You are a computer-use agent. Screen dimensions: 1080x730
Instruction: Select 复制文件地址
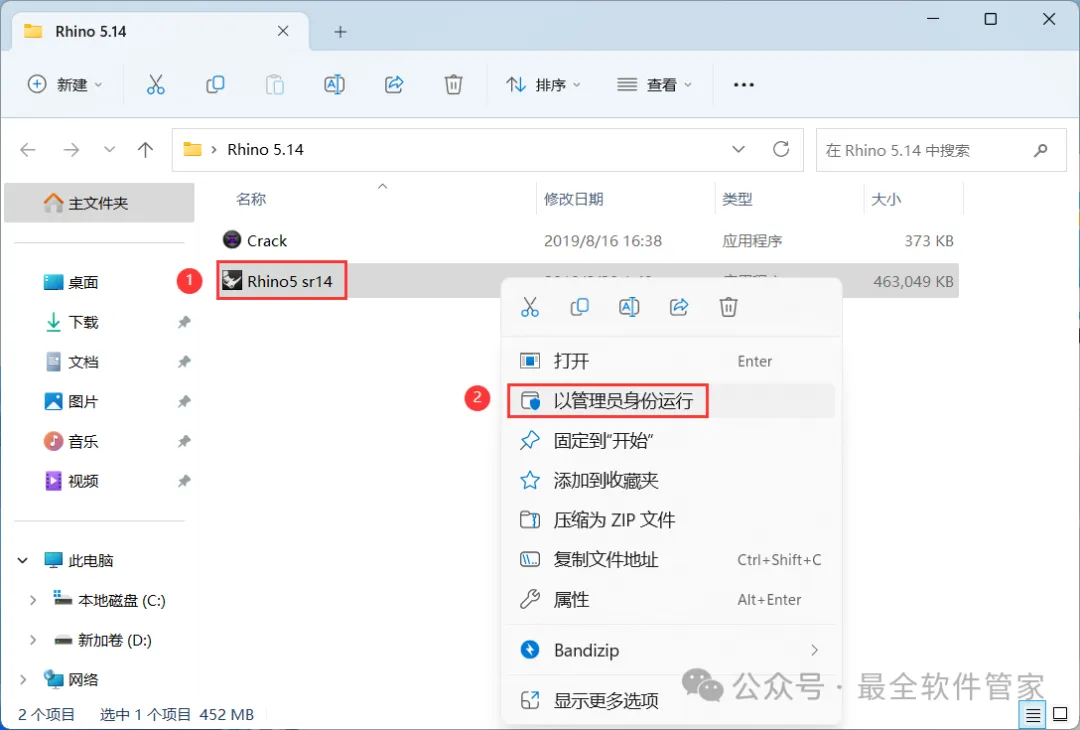click(x=671, y=560)
